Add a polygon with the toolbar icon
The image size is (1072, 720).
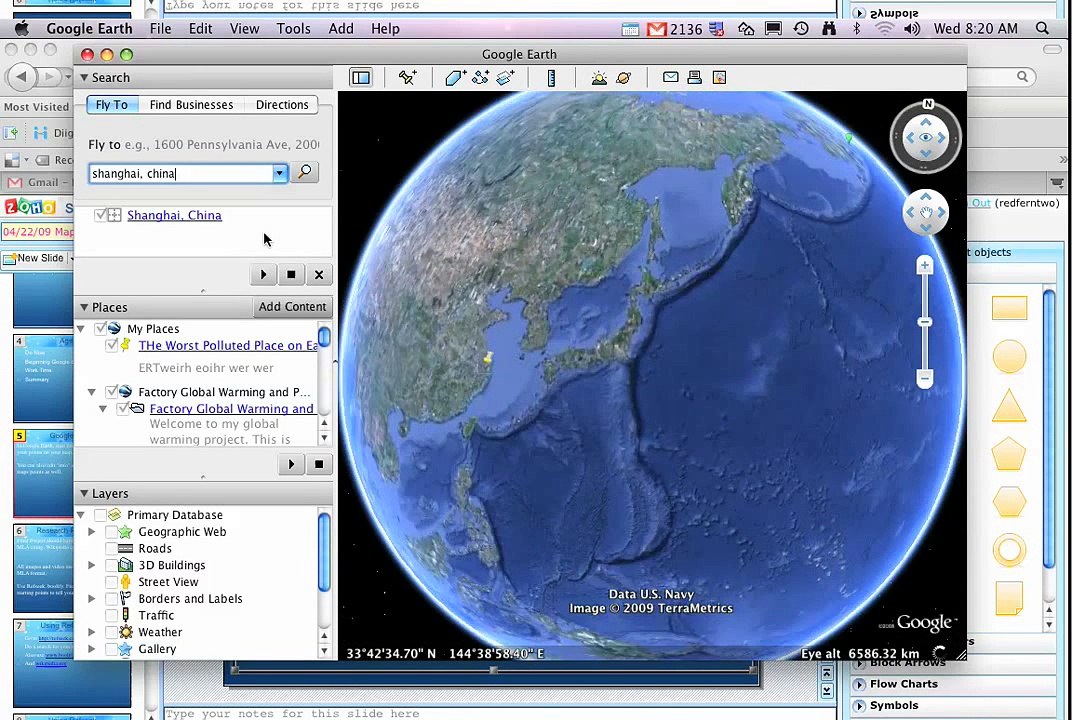455,78
